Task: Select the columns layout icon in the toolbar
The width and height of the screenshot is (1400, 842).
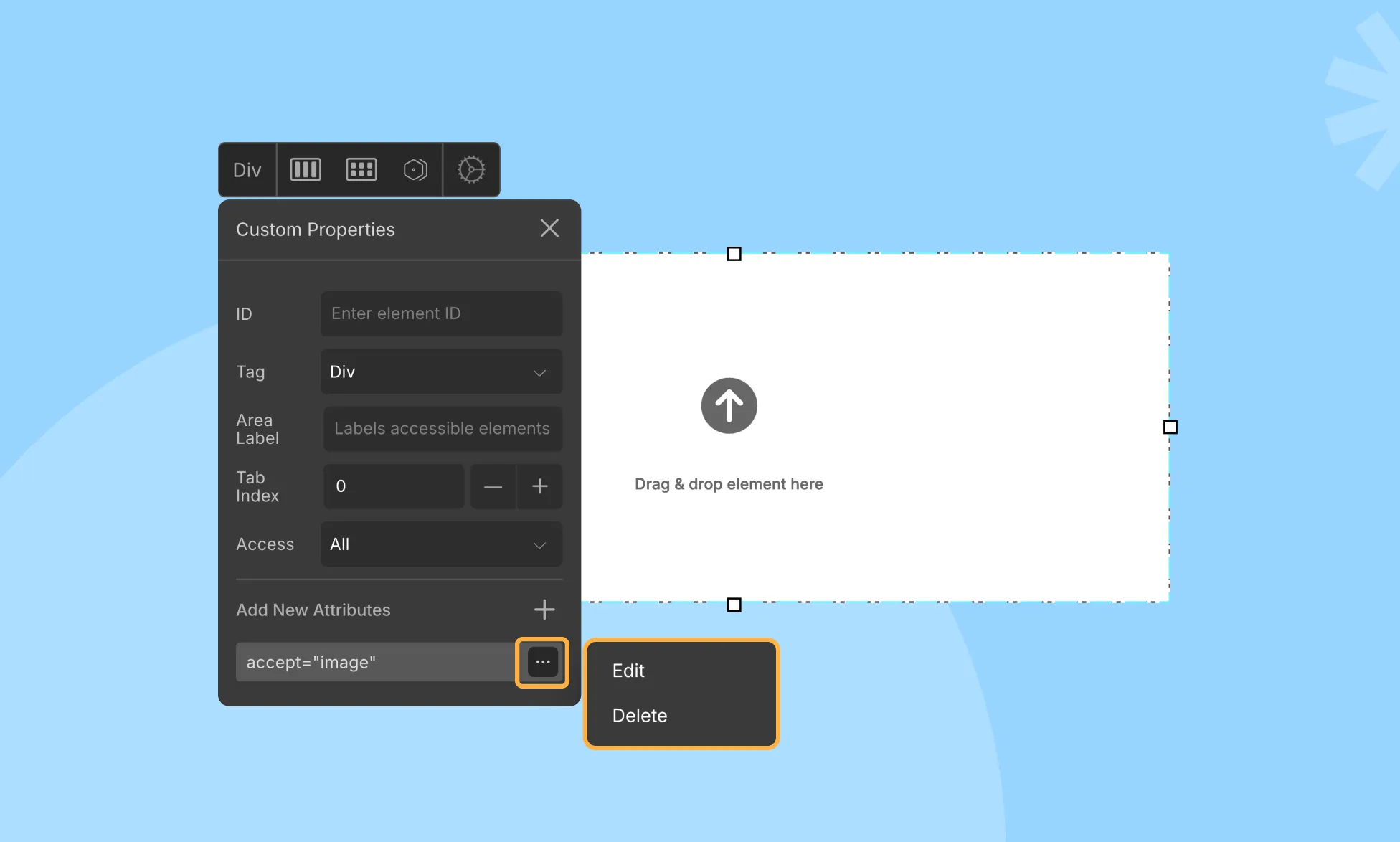Action: click(x=304, y=169)
